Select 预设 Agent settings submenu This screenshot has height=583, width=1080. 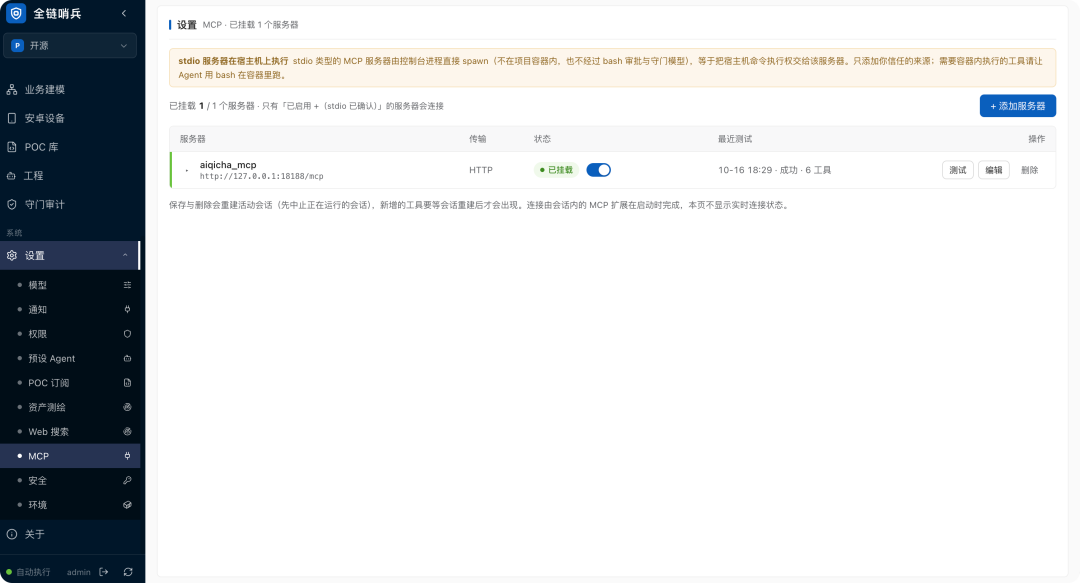(x=70, y=358)
